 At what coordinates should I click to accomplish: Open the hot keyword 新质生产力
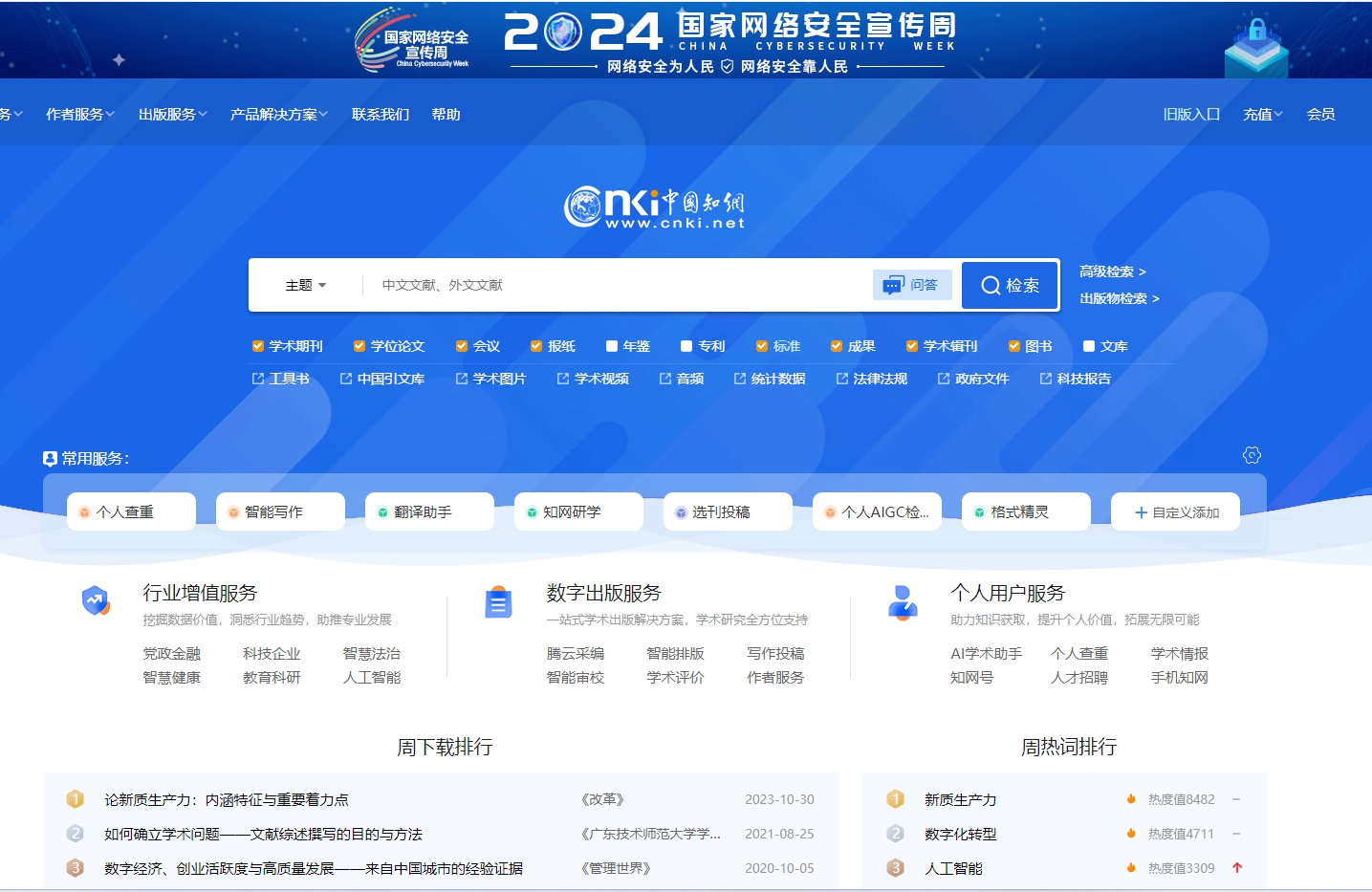[961, 799]
